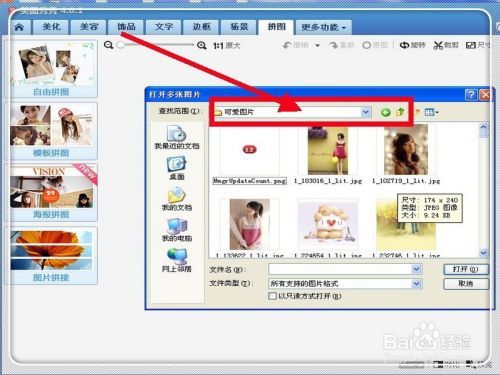
Task: Click the 裁剪 crop scissors tool
Action: click(x=446, y=45)
